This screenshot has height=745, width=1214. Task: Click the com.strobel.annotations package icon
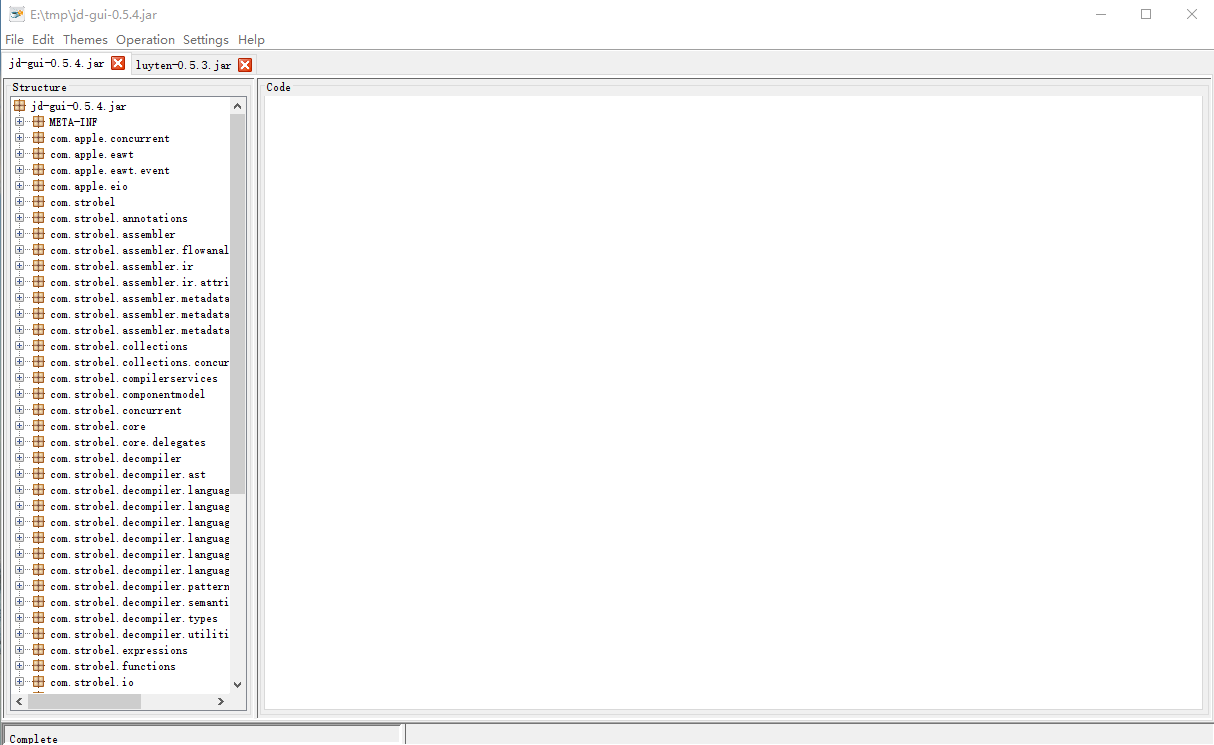[39, 218]
